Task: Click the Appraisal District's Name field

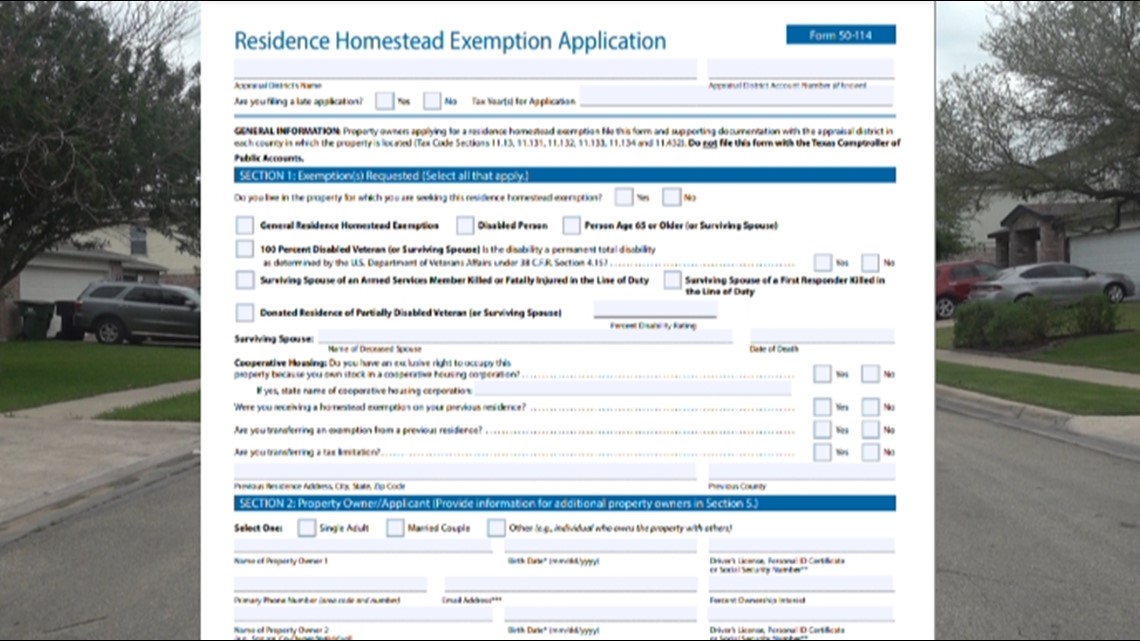Action: 465,69
